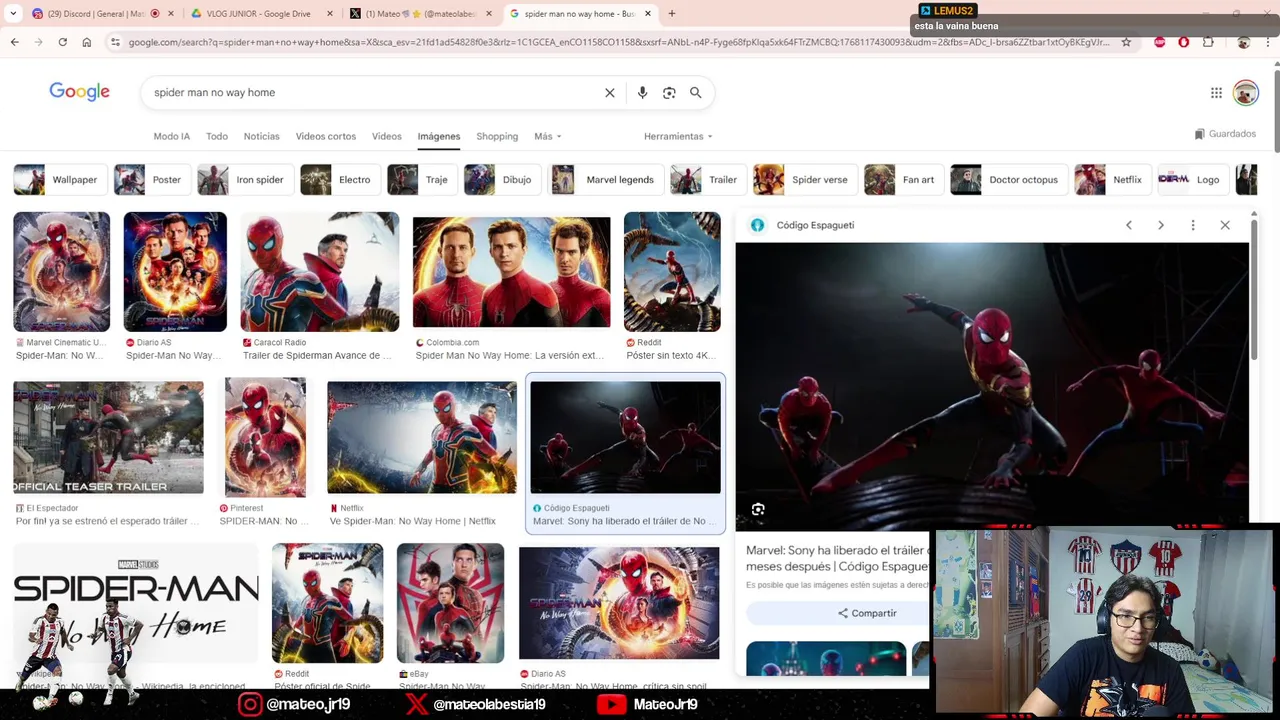Filter by Electro chip
The width and height of the screenshot is (1280, 720).
pyautogui.click(x=339, y=180)
